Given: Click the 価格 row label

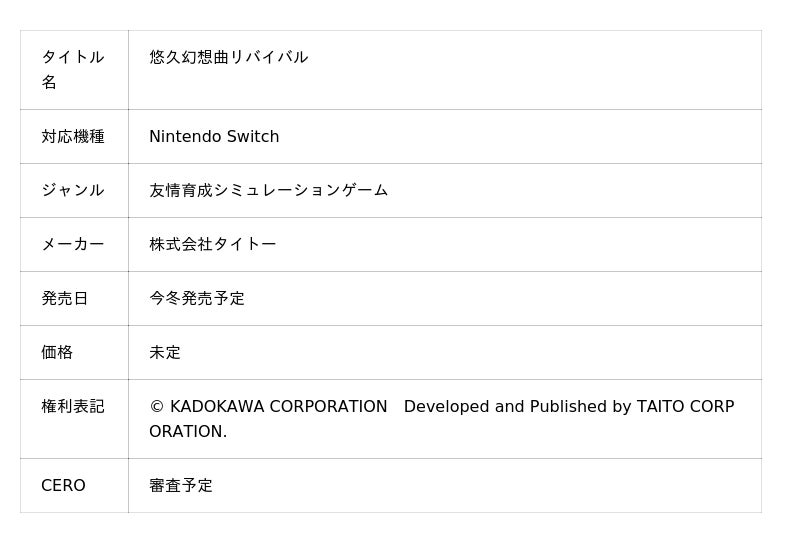Looking at the screenshot, I should tap(57, 353).
